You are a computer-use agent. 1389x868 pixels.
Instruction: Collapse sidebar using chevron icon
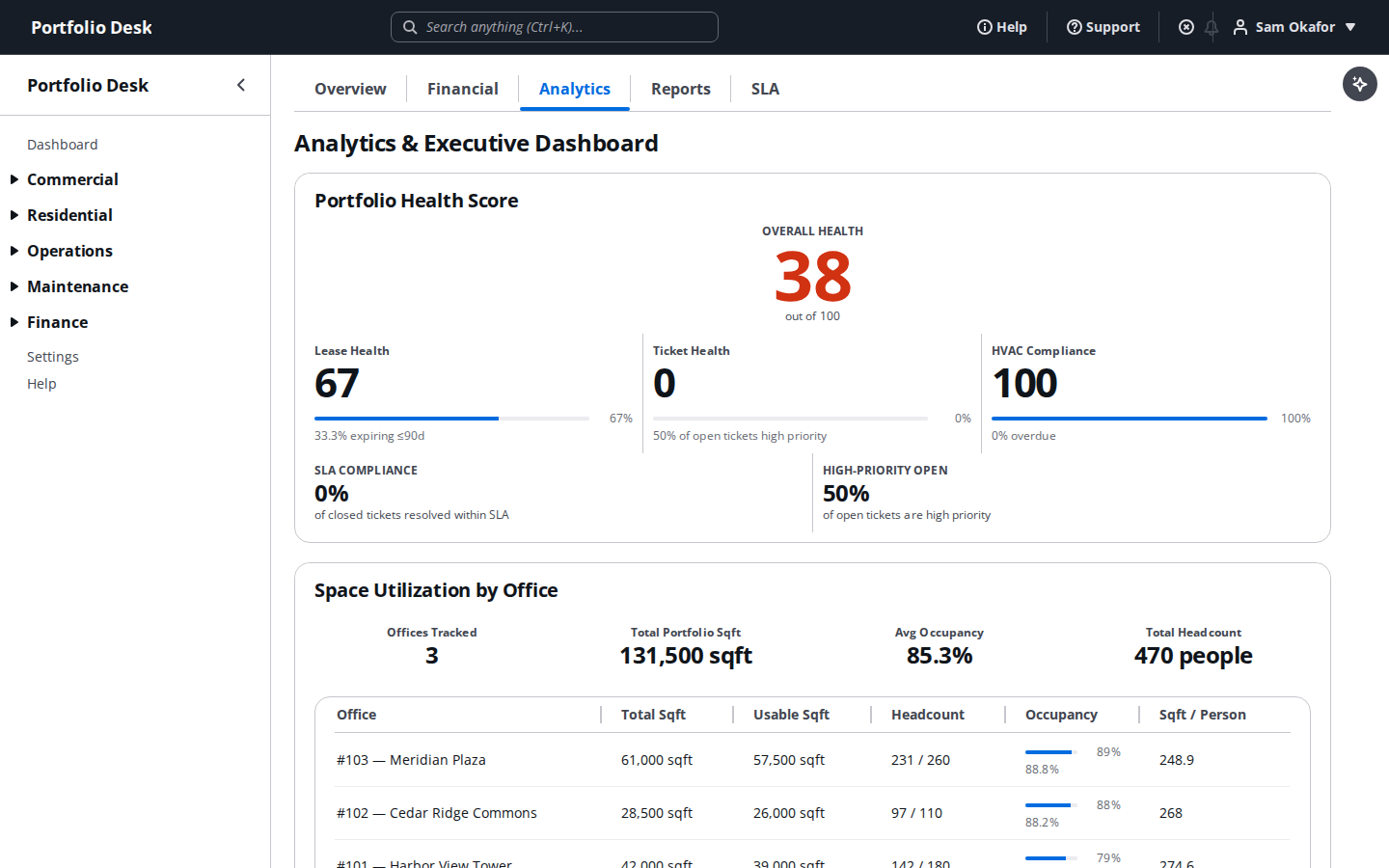coord(241,85)
